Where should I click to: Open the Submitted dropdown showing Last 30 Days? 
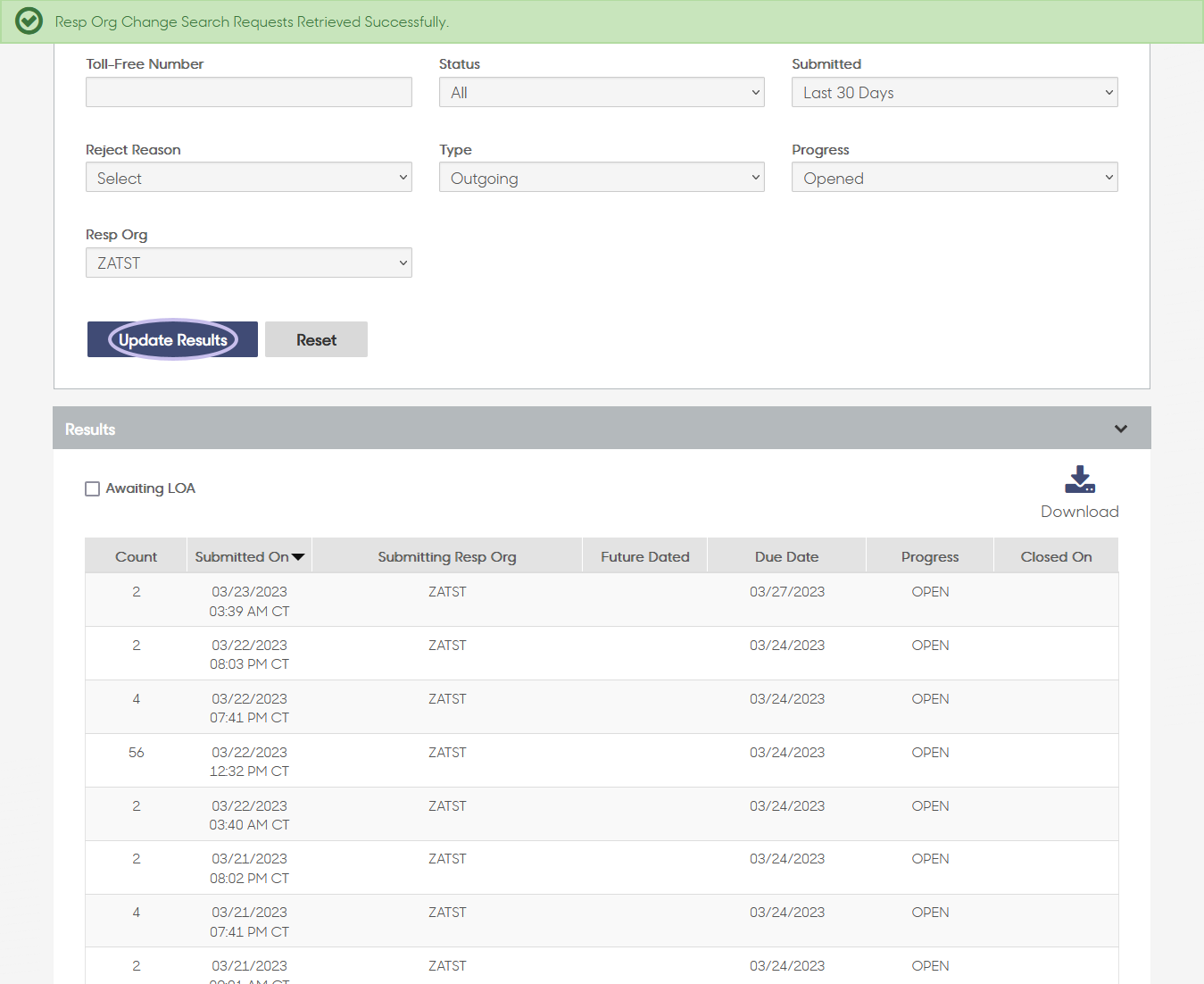tap(954, 91)
